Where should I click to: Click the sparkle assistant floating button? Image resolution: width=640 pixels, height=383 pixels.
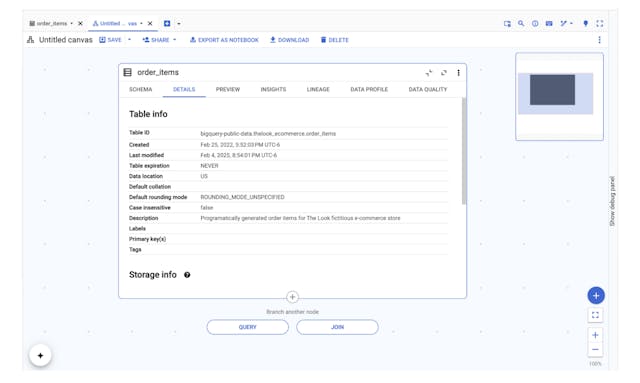40,356
